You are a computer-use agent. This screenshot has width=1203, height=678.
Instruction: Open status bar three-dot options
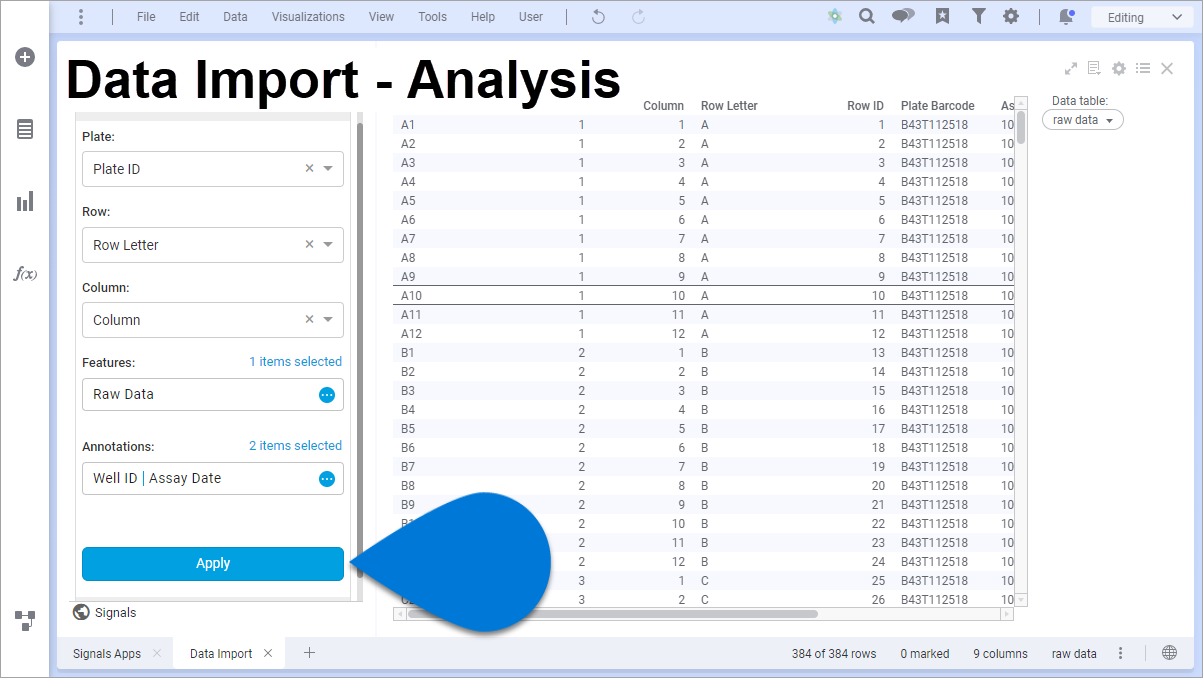(x=1120, y=653)
